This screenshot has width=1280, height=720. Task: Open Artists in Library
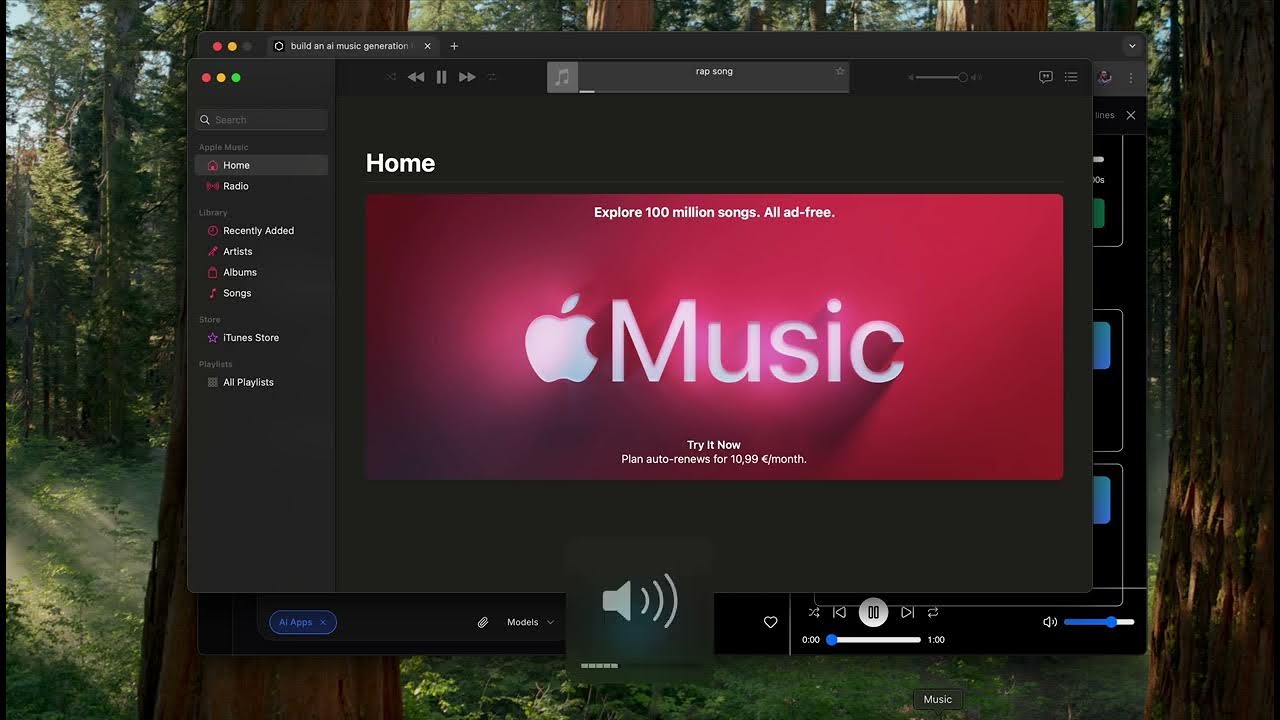point(262,251)
